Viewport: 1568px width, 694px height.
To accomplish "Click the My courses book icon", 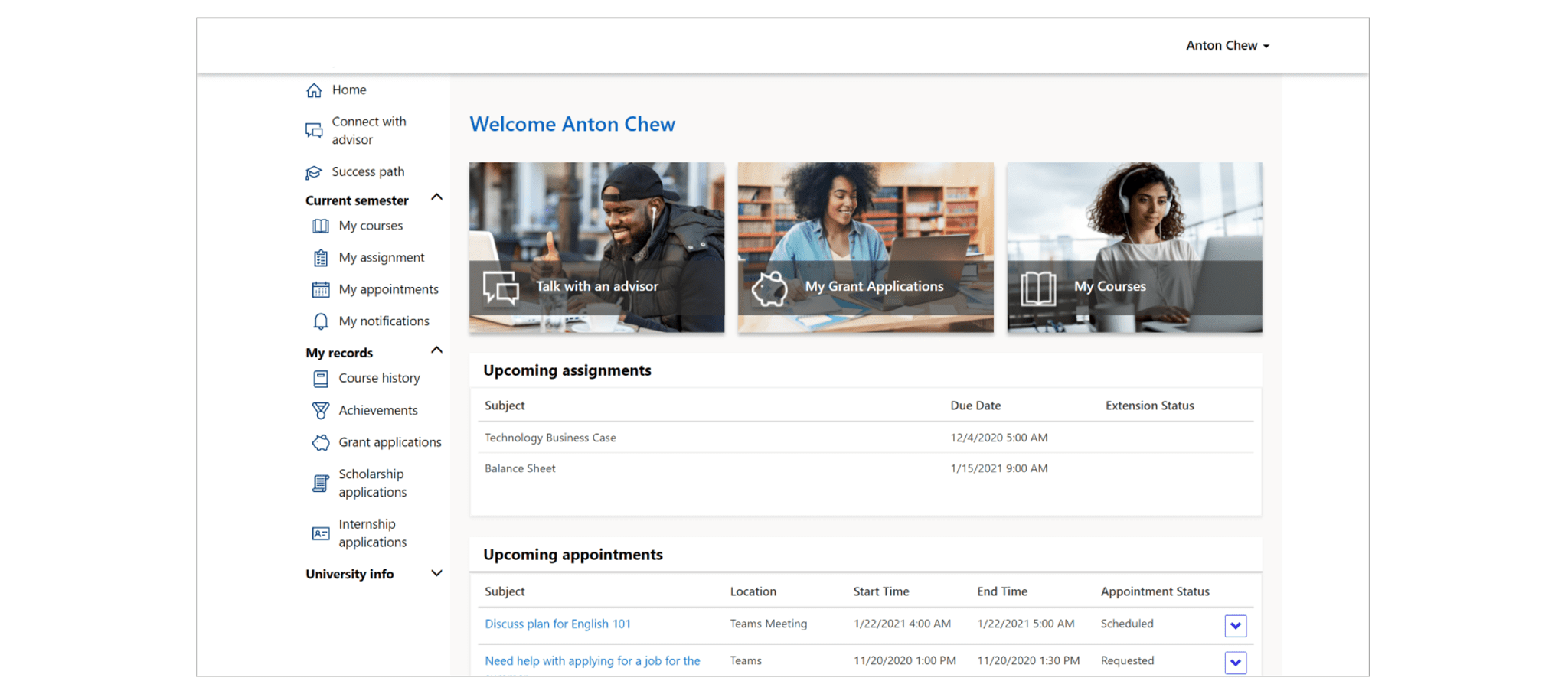I will pos(321,226).
